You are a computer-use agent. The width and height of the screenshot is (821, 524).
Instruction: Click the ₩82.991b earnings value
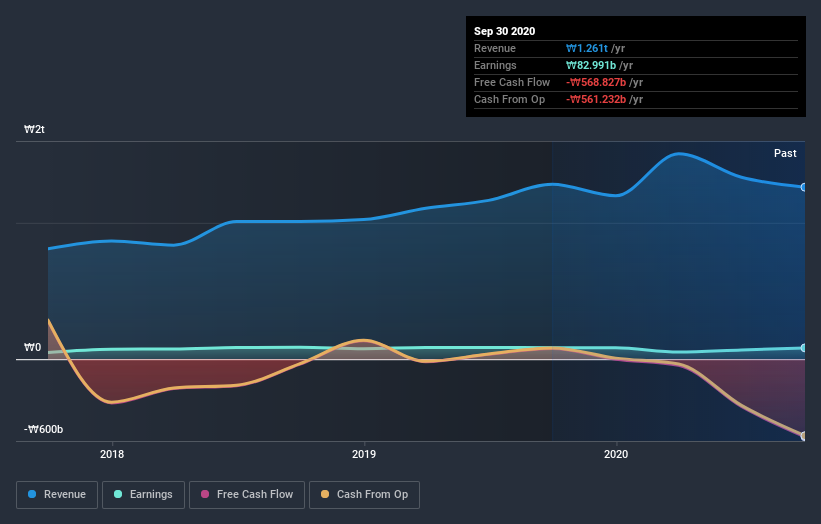591,65
